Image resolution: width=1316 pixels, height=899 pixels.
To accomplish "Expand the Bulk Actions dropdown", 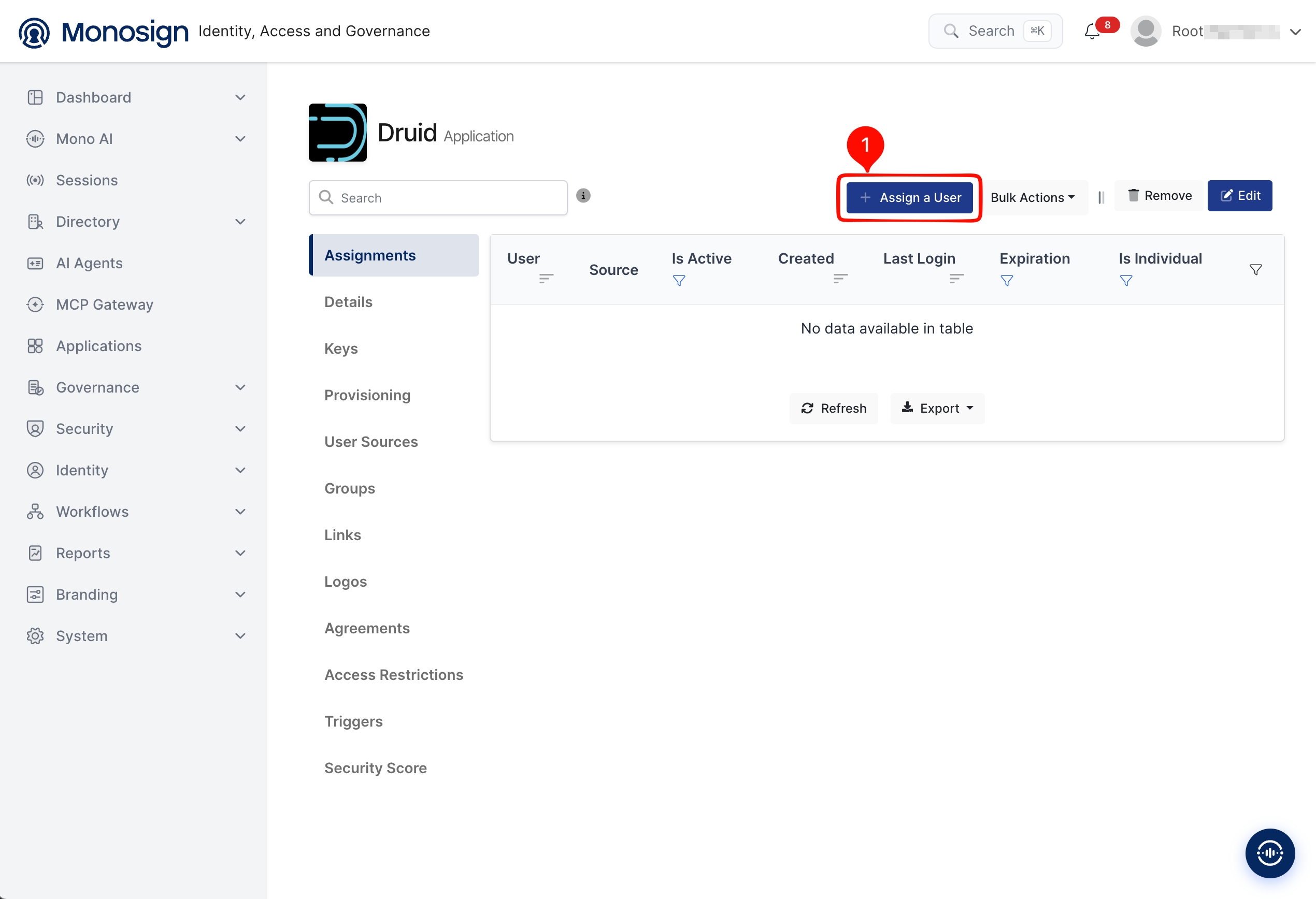I will tap(1032, 198).
